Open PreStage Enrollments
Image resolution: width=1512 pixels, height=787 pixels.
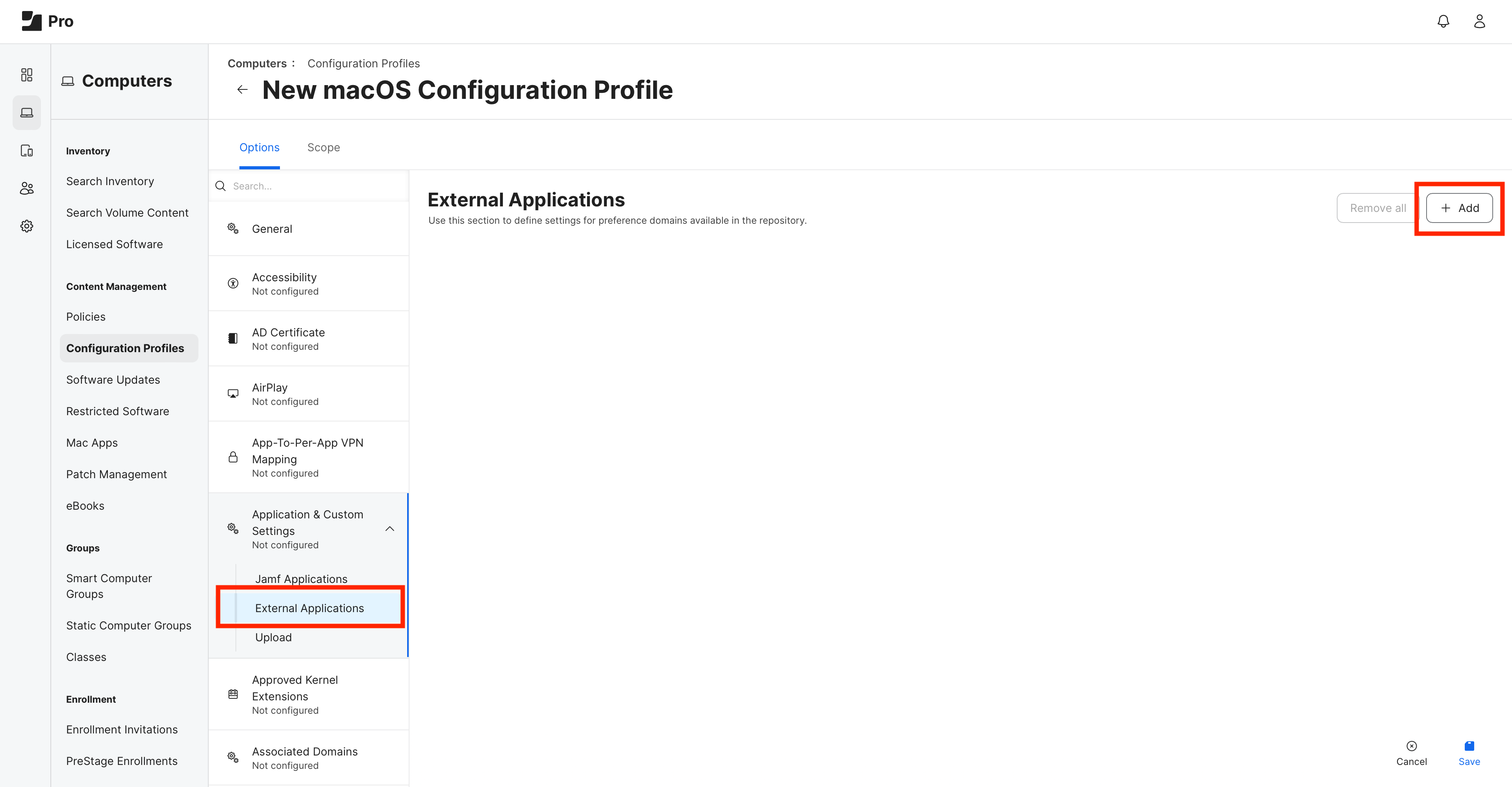[x=122, y=761]
